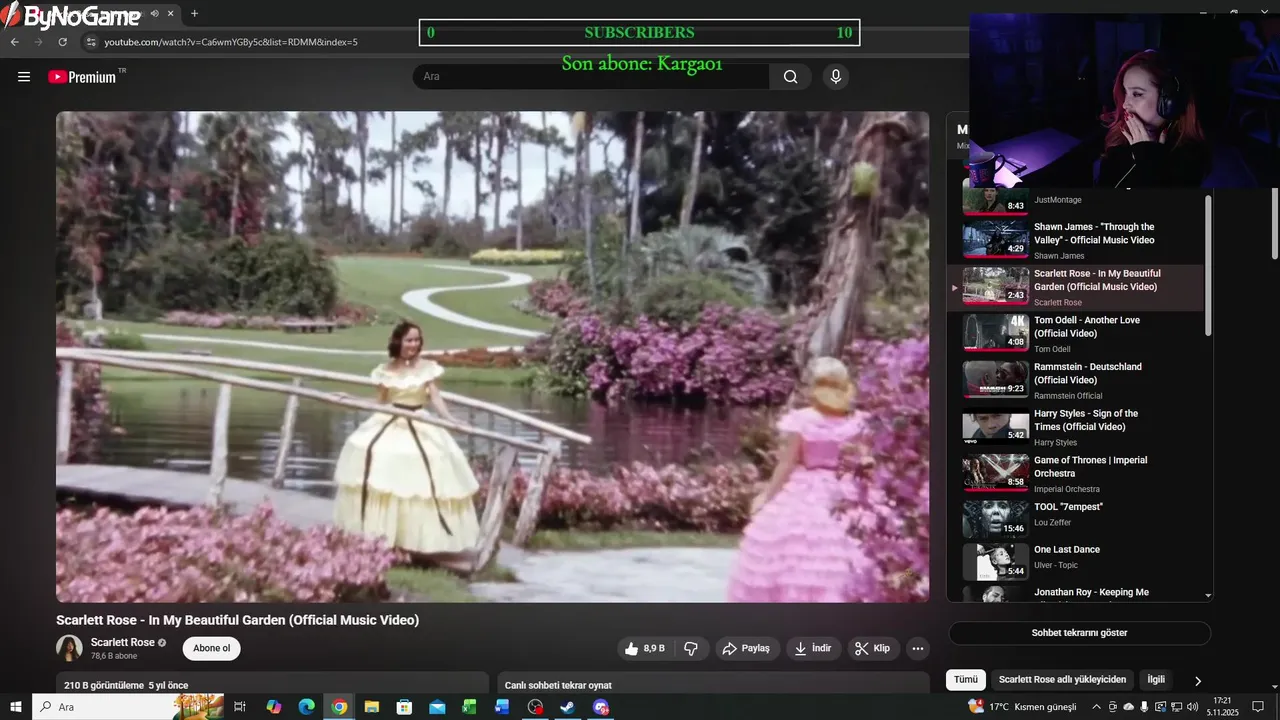Select the Tümü filter chip
Screen dimensions: 1280x720
click(965, 679)
